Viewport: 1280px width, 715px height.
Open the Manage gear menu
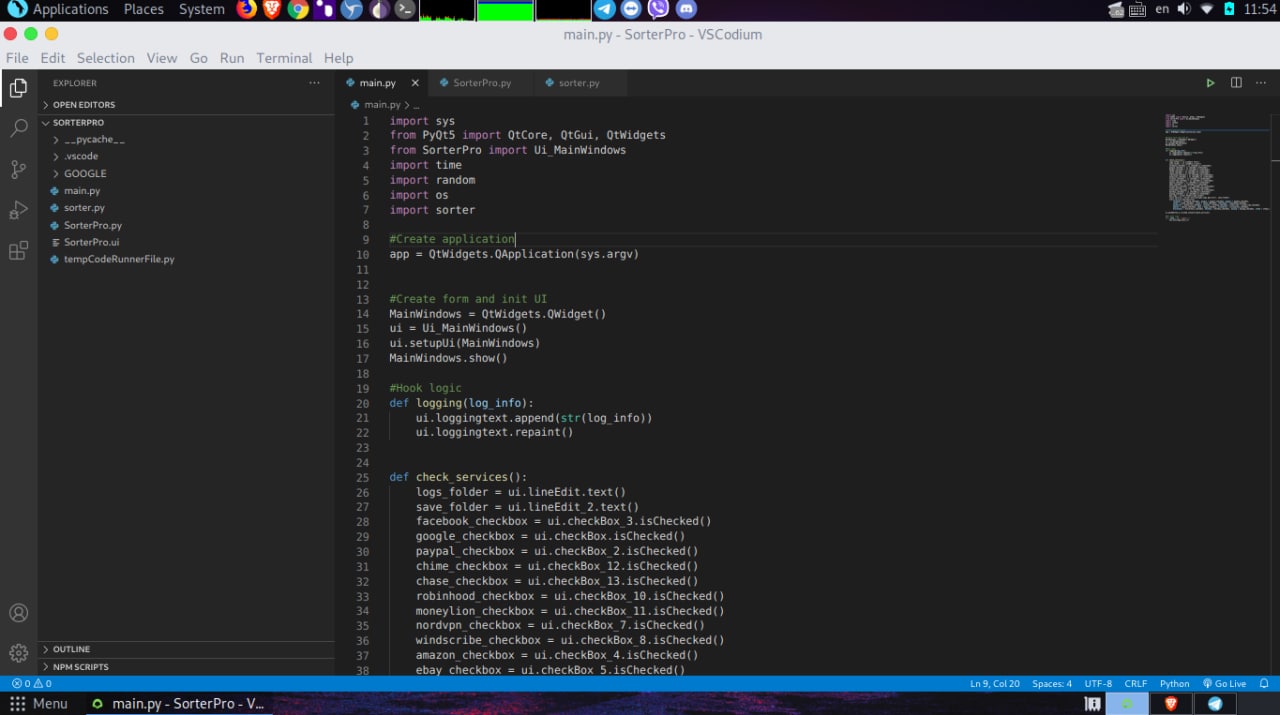[x=18, y=653]
